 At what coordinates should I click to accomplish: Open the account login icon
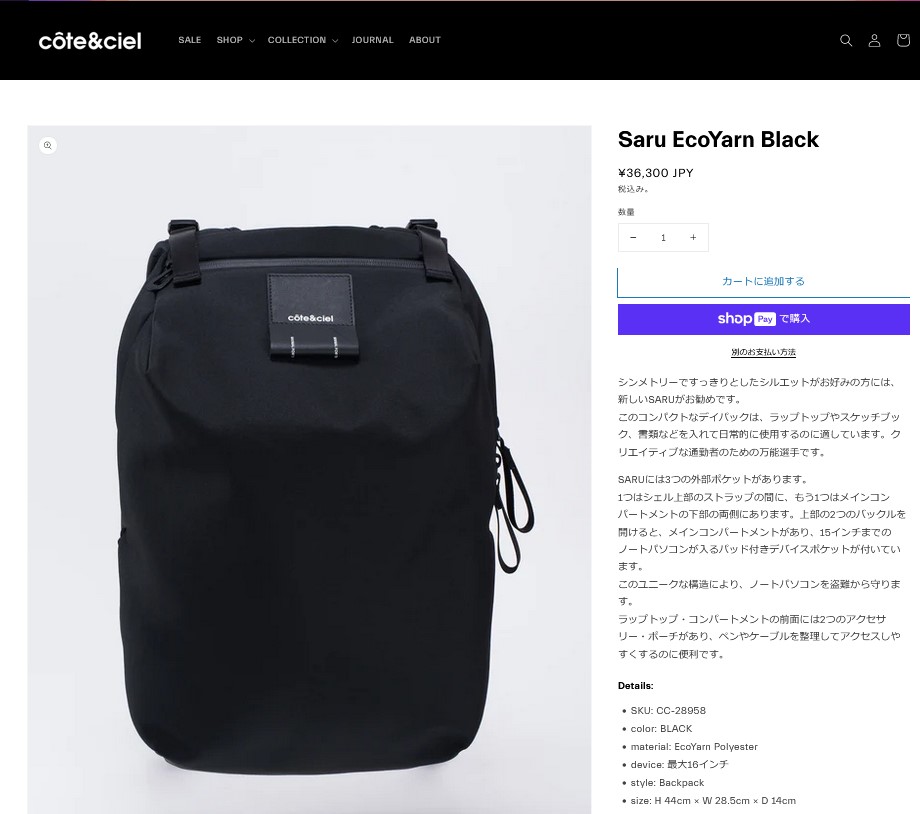[x=874, y=40]
